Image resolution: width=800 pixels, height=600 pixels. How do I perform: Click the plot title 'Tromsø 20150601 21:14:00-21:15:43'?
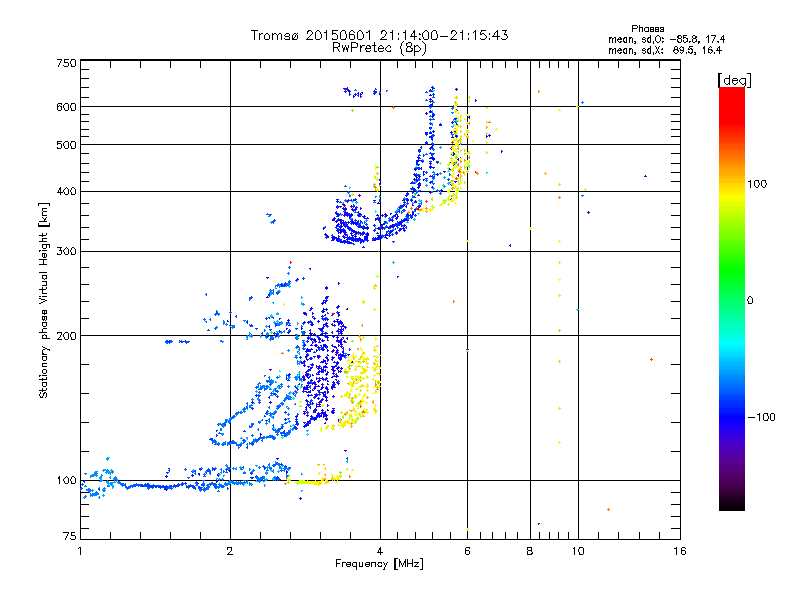(x=379, y=35)
